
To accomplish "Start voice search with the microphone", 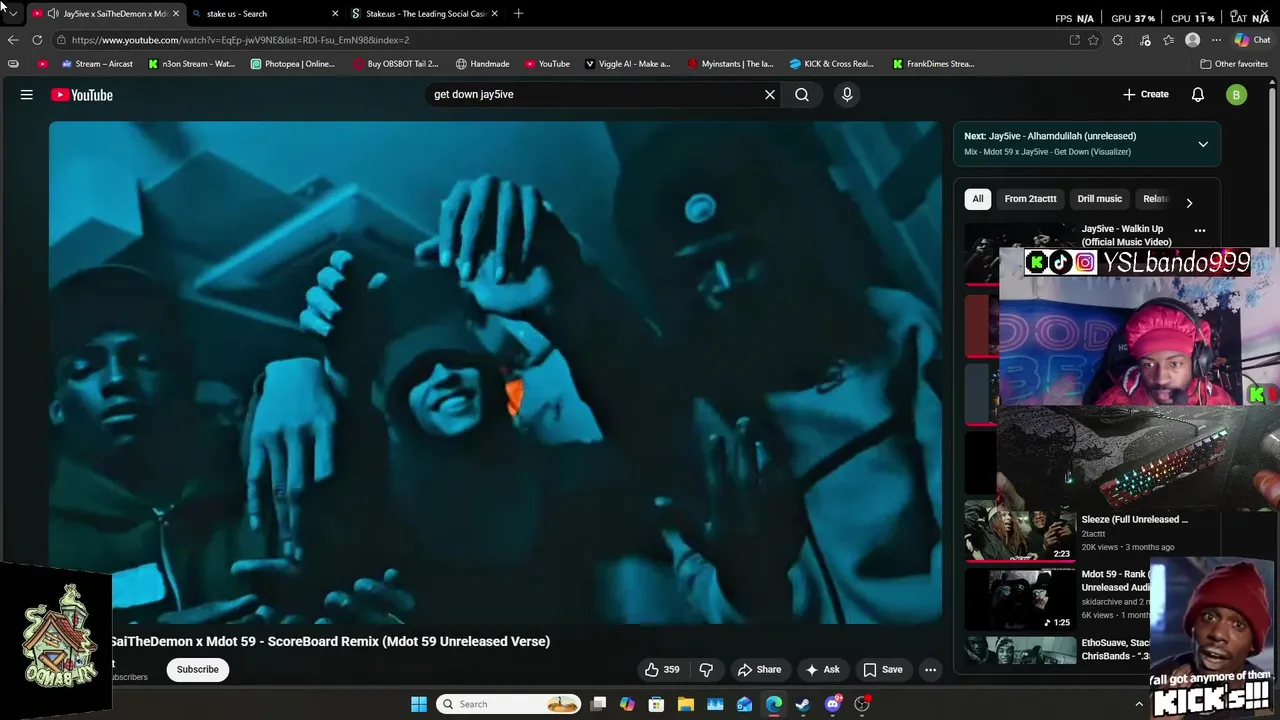I will click(x=847, y=94).
